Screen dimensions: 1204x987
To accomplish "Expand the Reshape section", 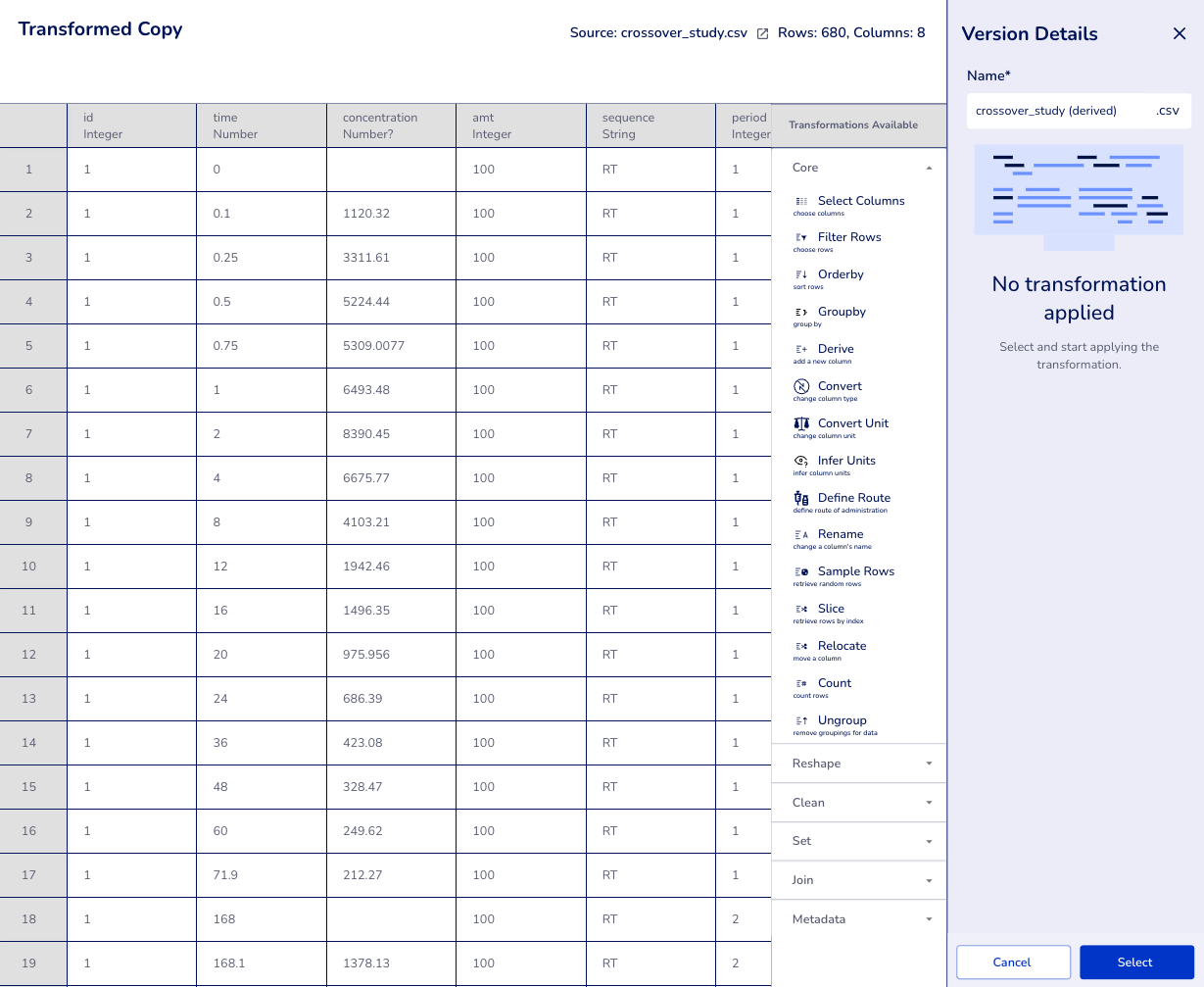I will point(929,764).
